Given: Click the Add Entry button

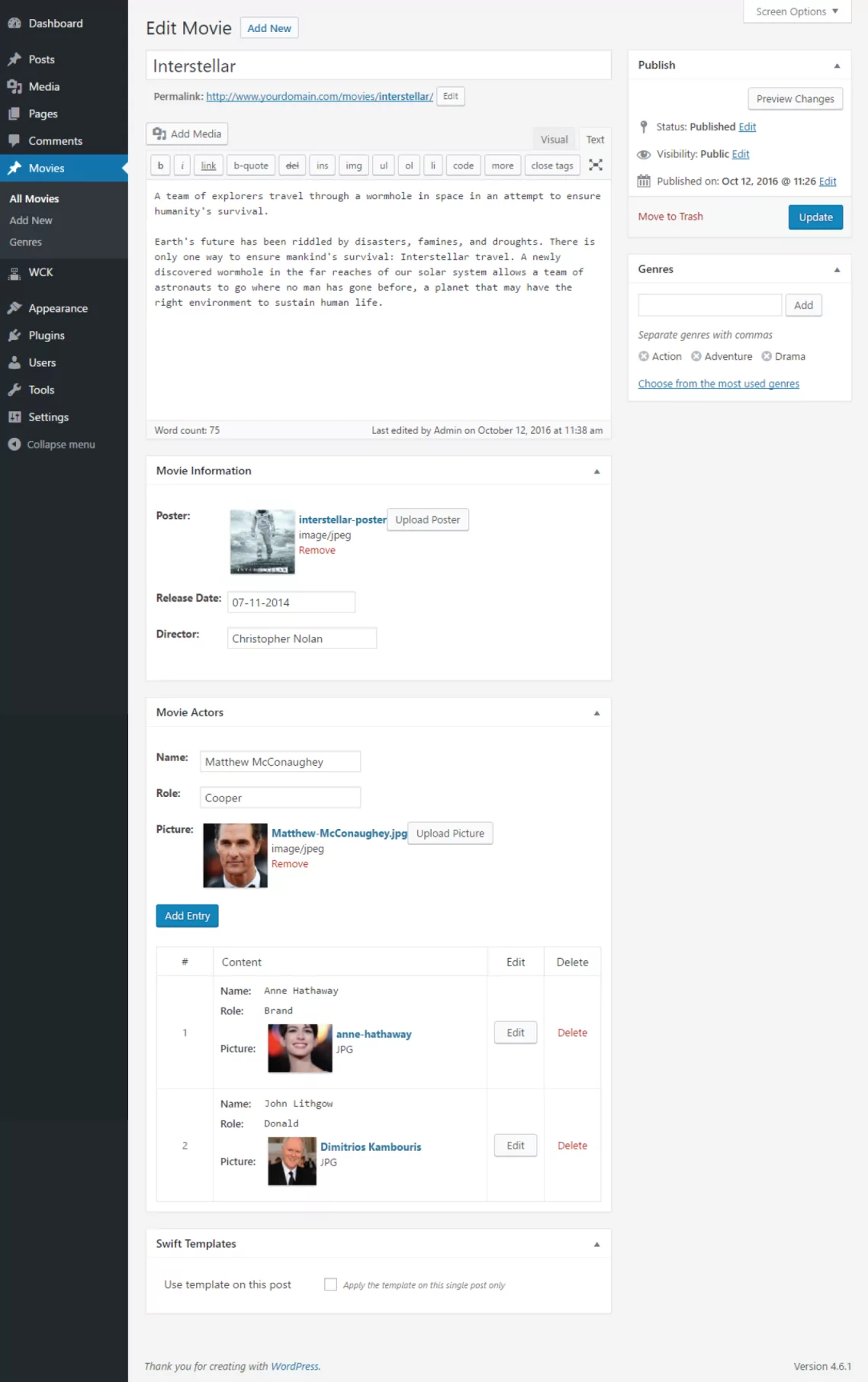Looking at the screenshot, I should (187, 916).
